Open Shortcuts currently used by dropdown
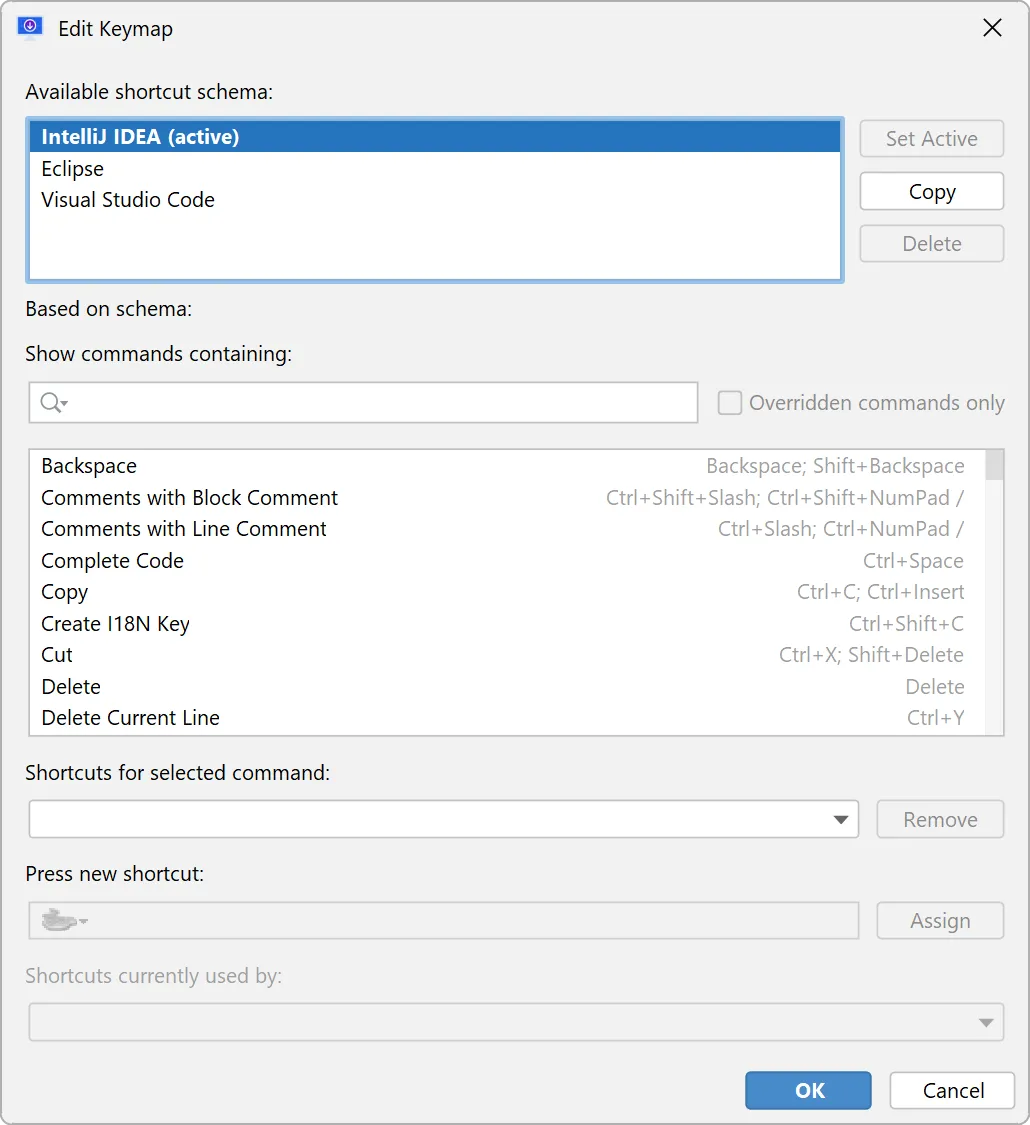 pyautogui.click(x=986, y=1022)
